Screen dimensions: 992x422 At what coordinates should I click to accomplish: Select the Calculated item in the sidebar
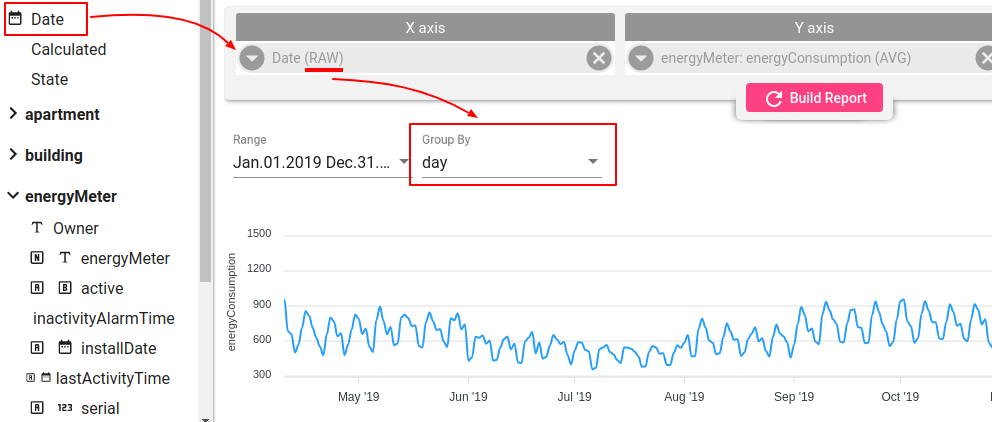68,49
